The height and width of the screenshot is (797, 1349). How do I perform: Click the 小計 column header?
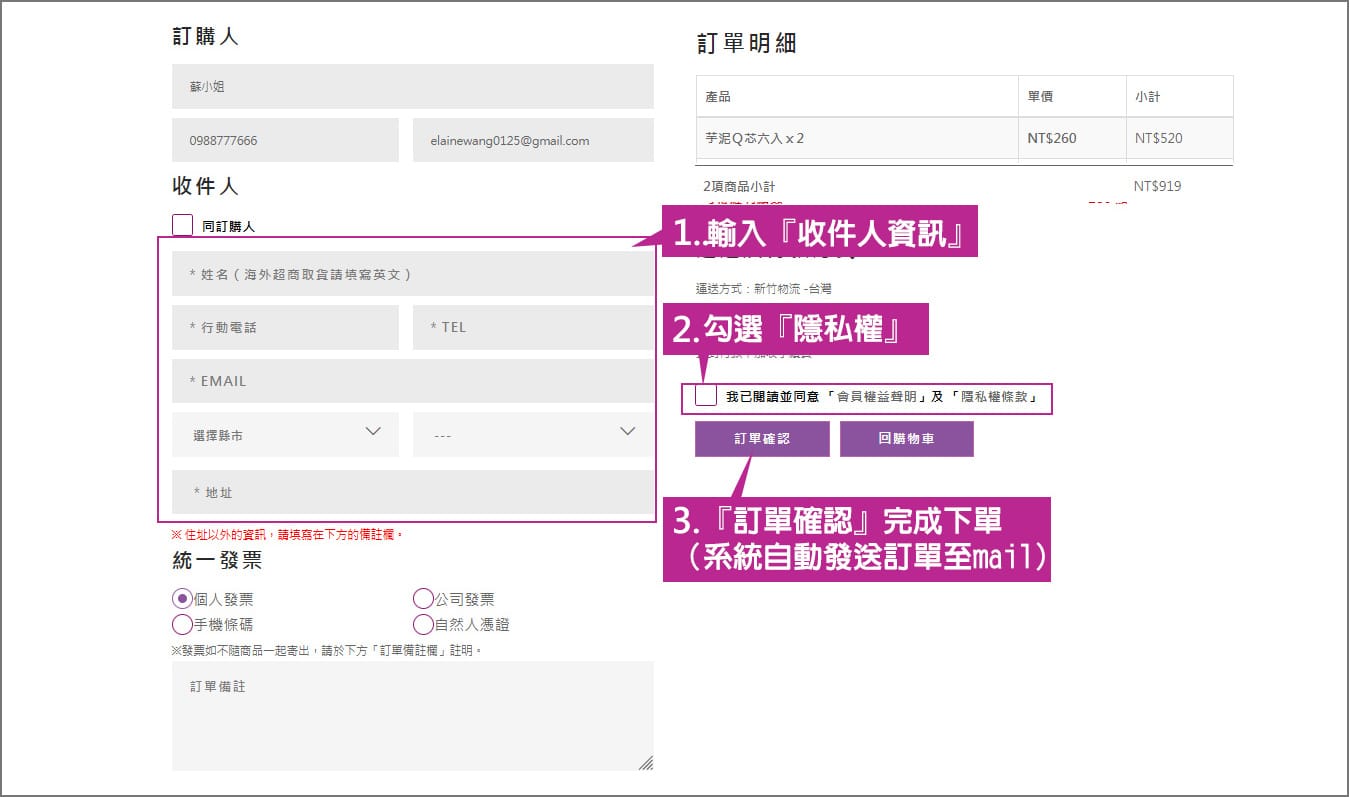(x=1179, y=96)
